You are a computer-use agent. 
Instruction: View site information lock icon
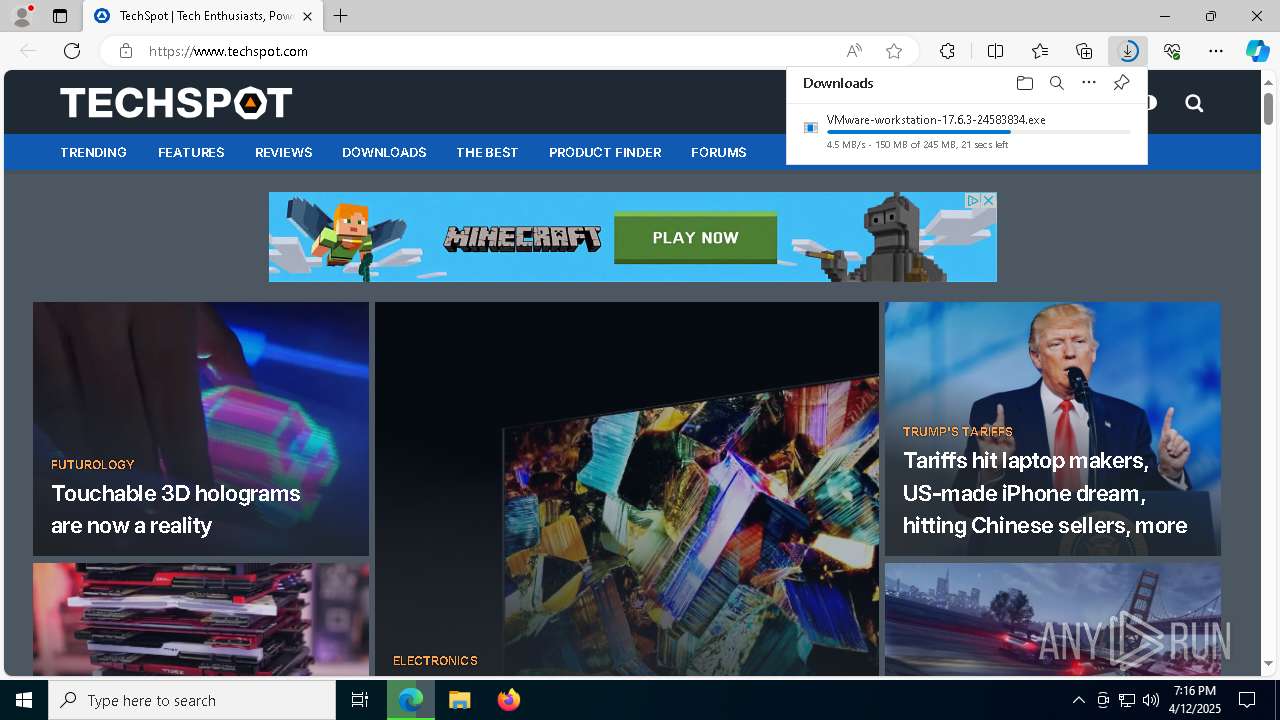click(x=125, y=51)
